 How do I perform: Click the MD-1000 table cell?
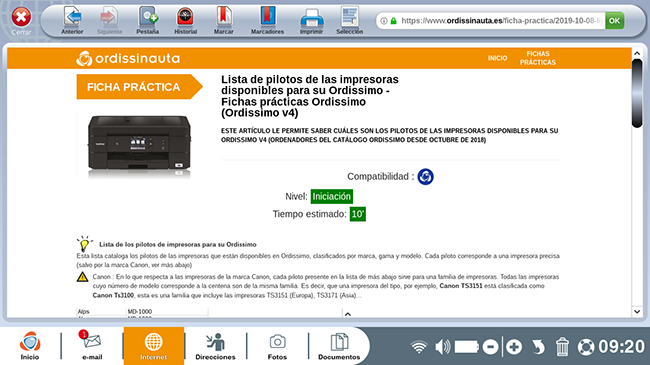point(140,311)
